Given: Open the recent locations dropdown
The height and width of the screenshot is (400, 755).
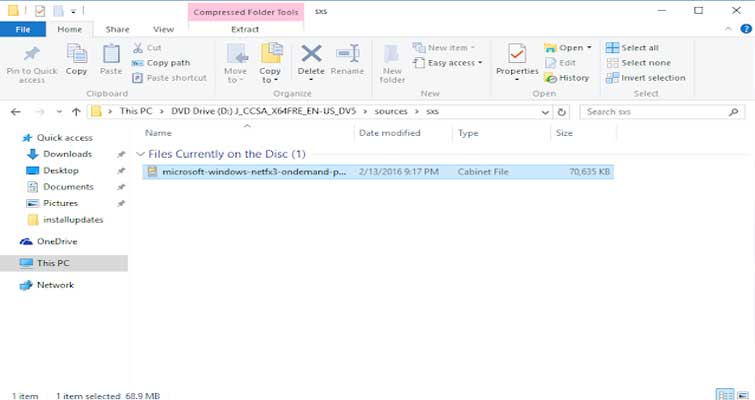Looking at the screenshot, I should (59, 112).
